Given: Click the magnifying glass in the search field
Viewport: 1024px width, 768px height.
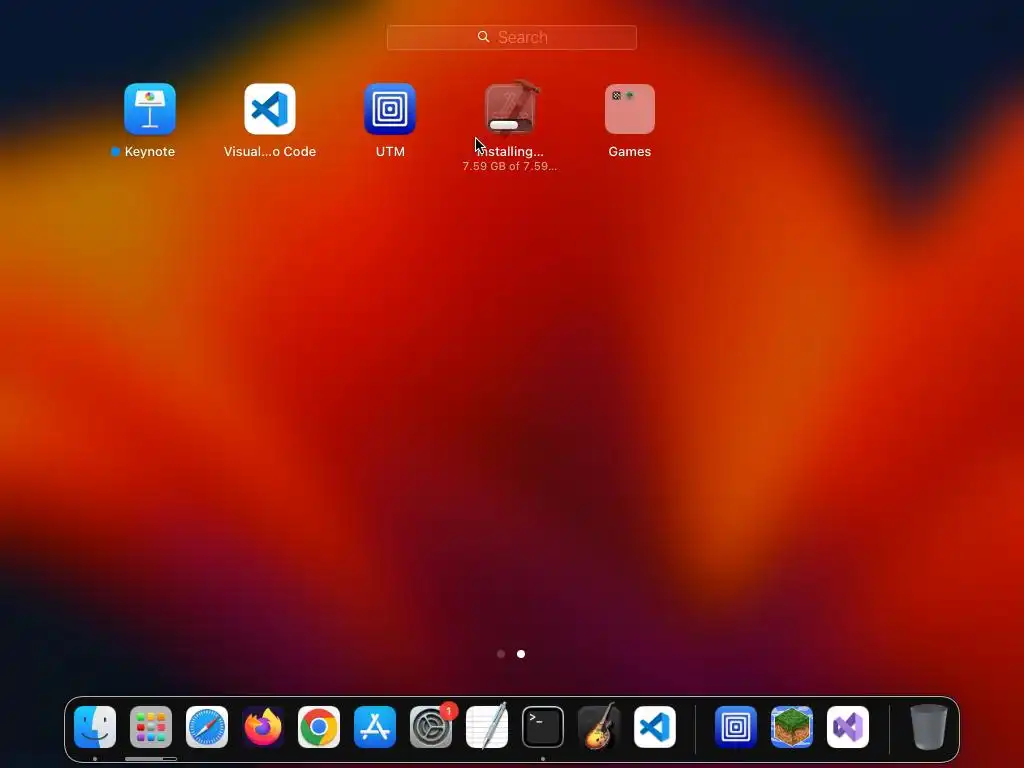Looking at the screenshot, I should coord(483,37).
